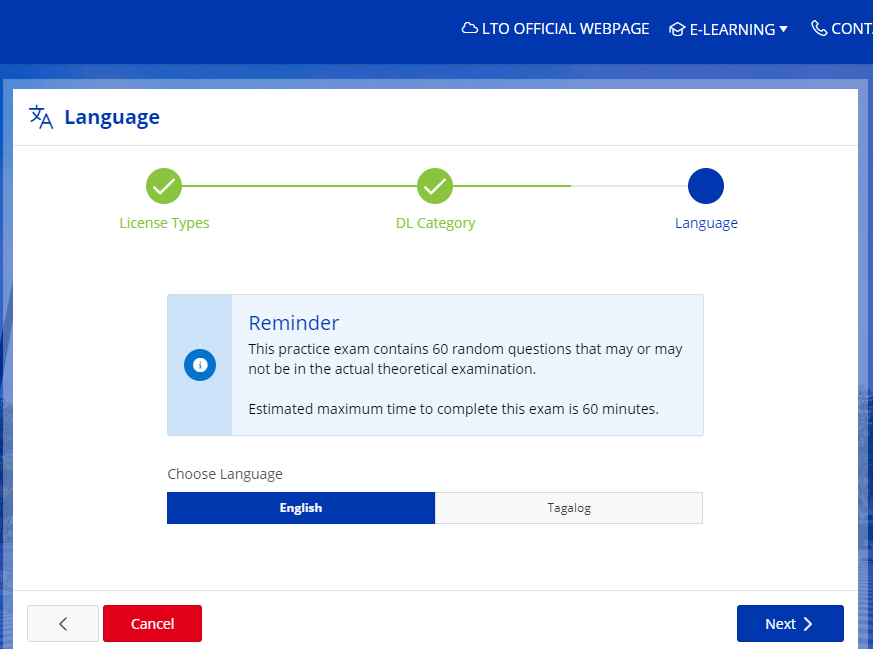Click the Language step label in progress bar

click(706, 223)
